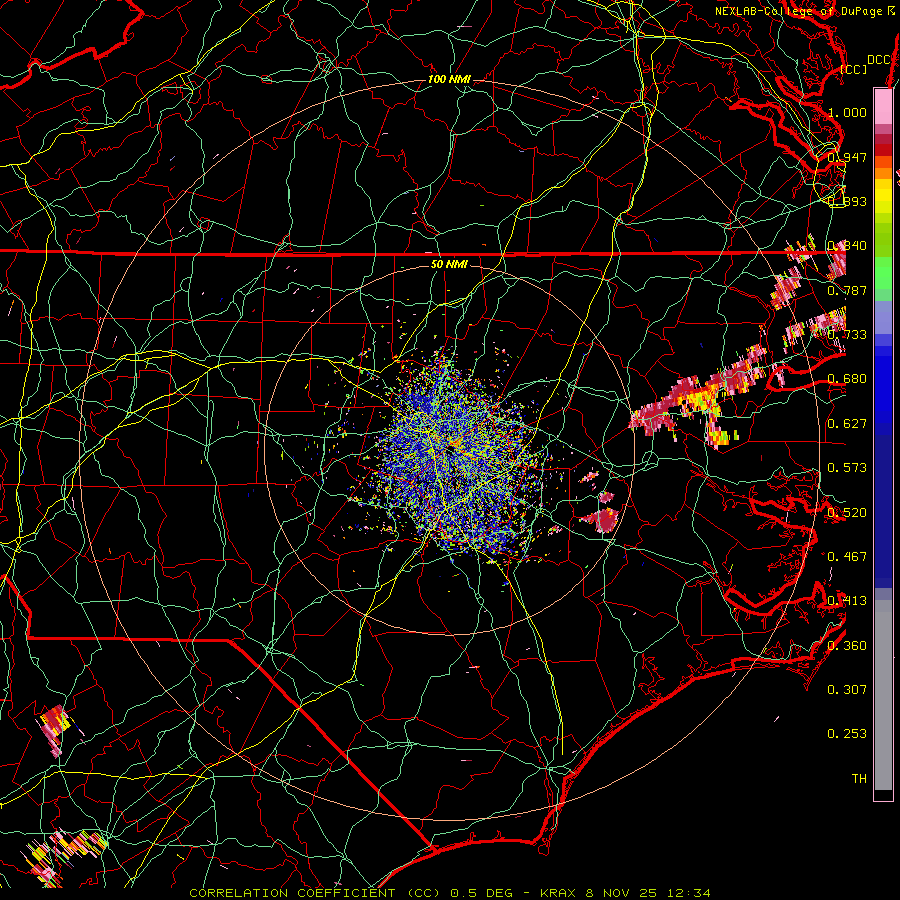Select the 0.307 scale value
The image size is (900, 900).
(847, 689)
